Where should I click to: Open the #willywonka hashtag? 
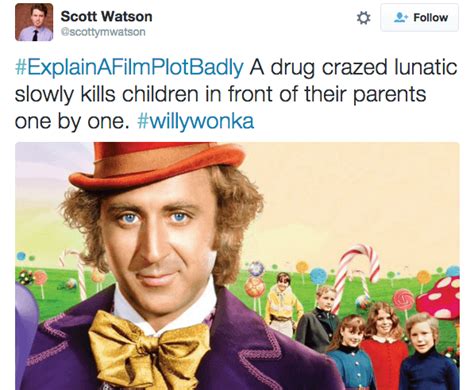196,121
